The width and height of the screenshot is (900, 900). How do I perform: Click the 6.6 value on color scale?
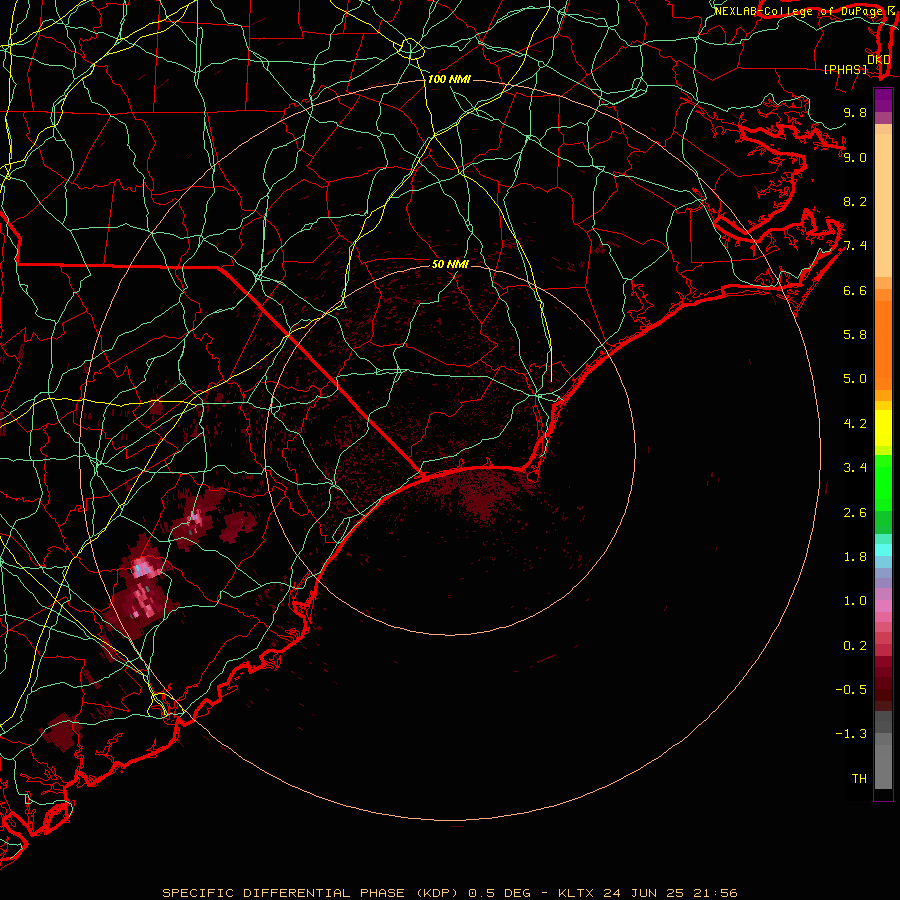(855, 291)
